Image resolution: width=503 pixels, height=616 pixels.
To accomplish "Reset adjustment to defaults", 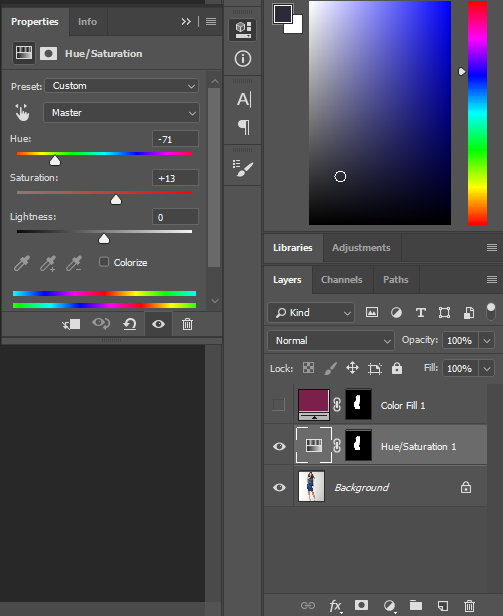I will 130,324.
